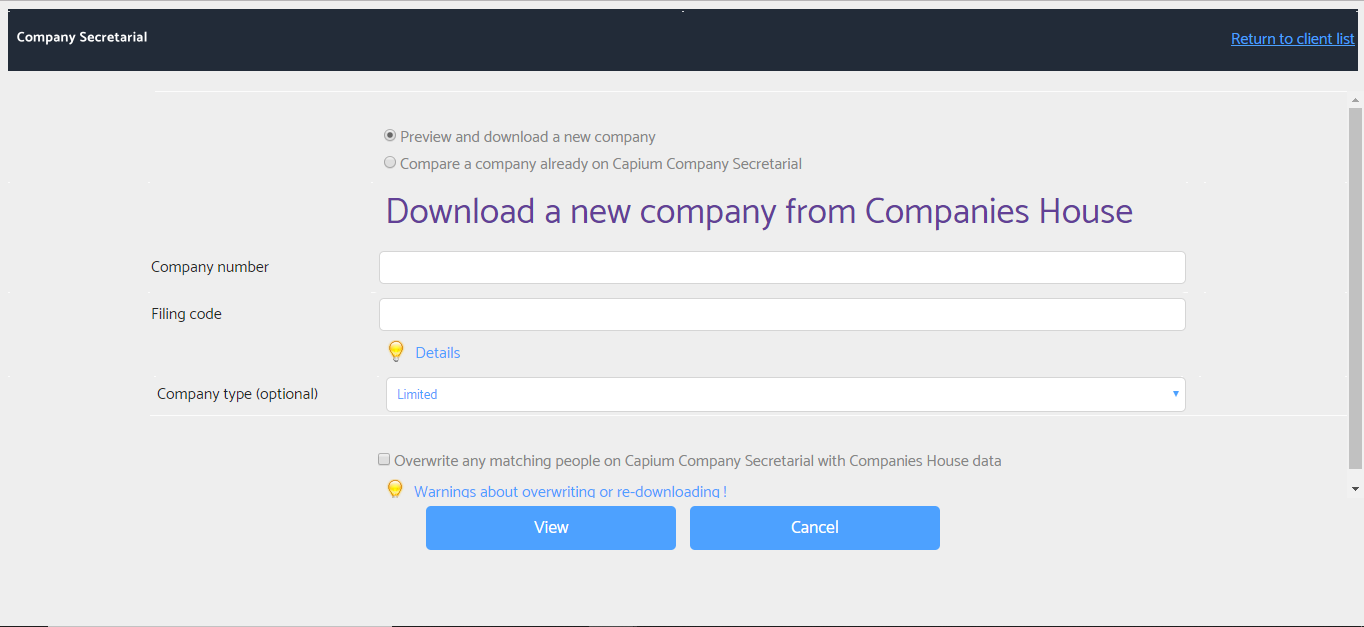The image size is (1364, 627).
Task: Click the View button
Action: tap(551, 528)
